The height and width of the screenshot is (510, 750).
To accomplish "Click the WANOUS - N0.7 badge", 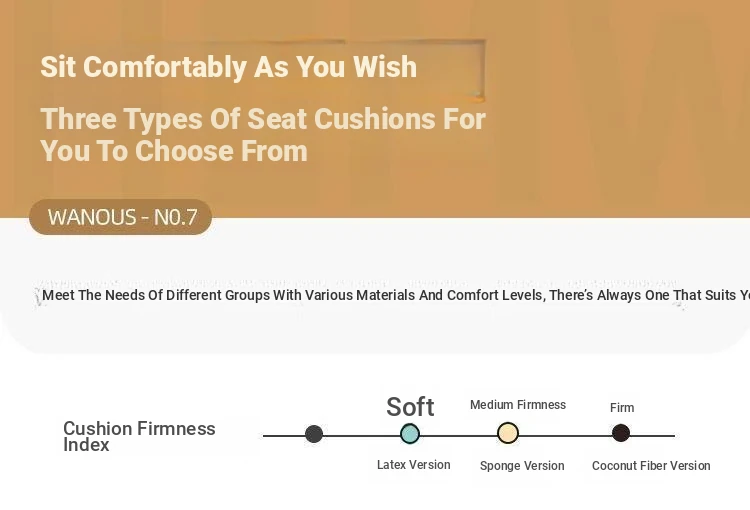I will pos(121,217).
